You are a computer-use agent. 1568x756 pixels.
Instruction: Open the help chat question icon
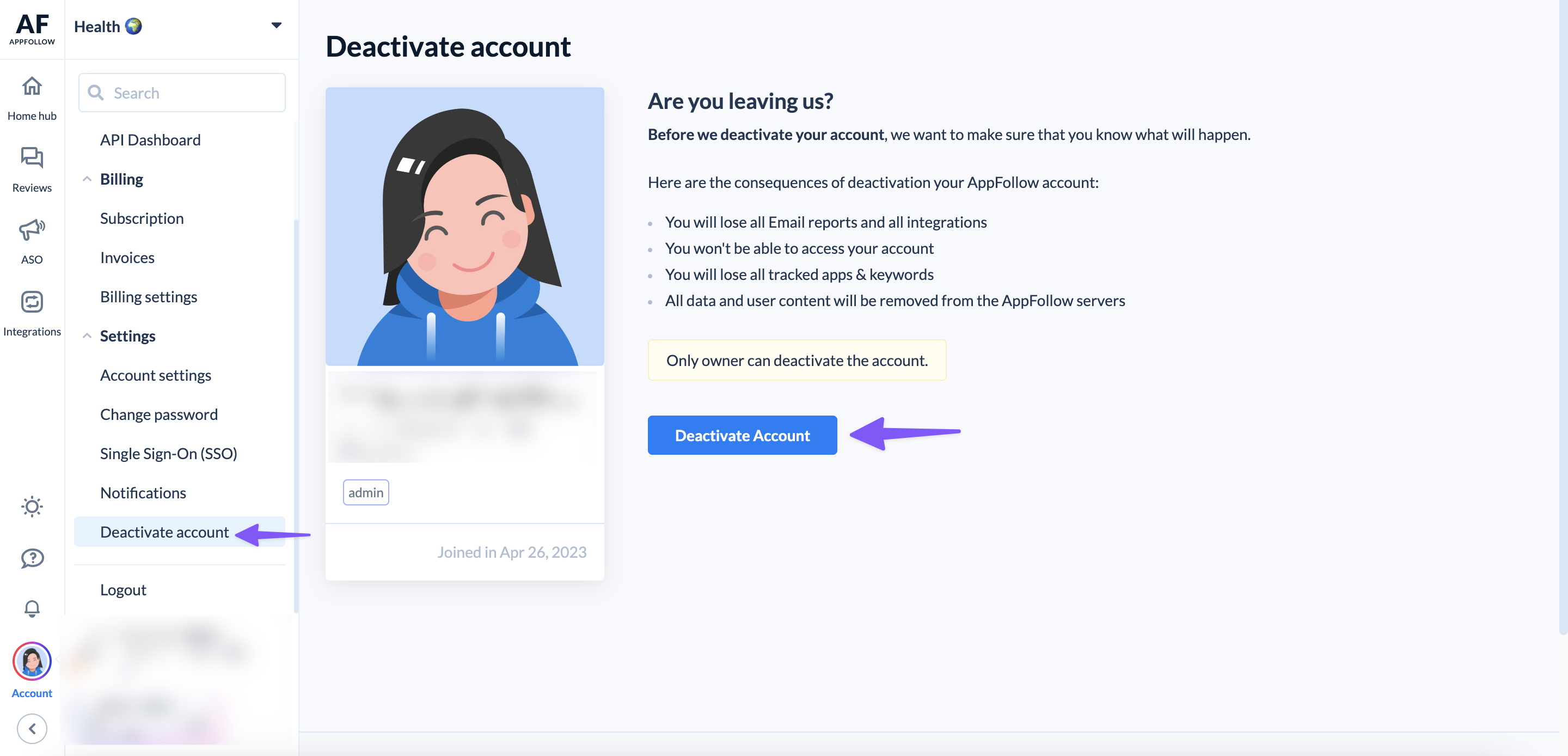click(32, 558)
